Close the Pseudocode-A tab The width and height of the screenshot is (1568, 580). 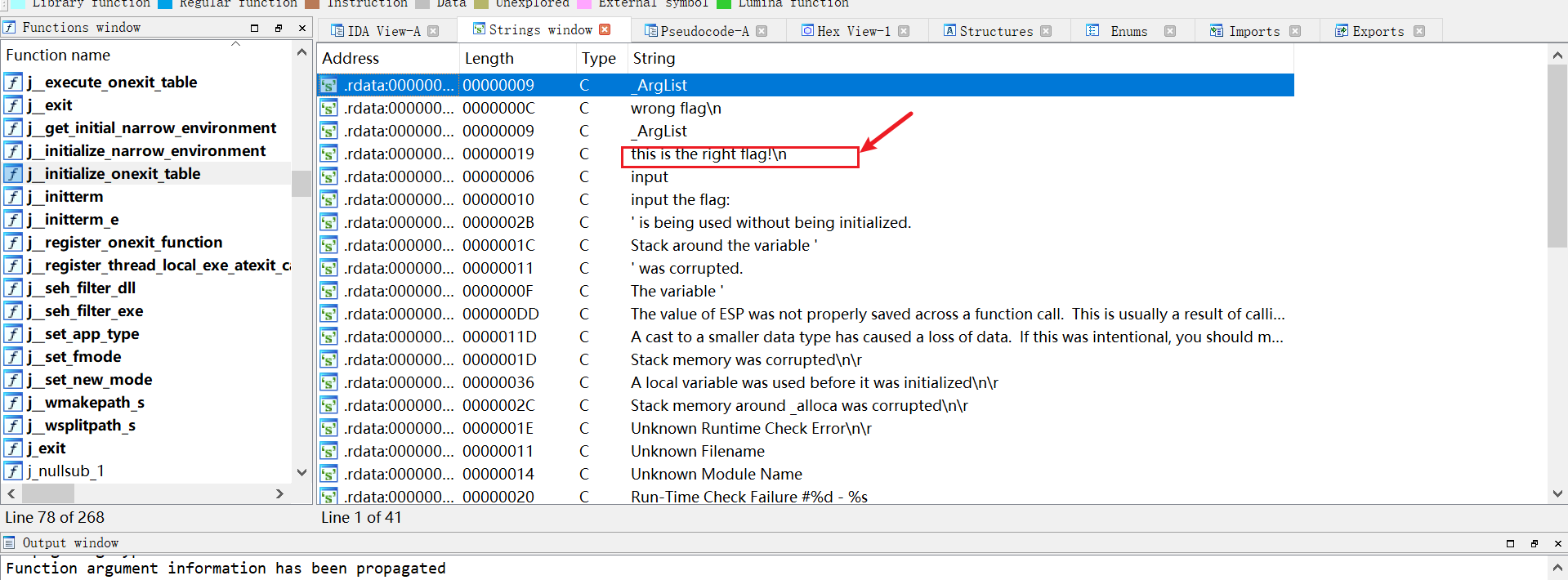pos(762,31)
